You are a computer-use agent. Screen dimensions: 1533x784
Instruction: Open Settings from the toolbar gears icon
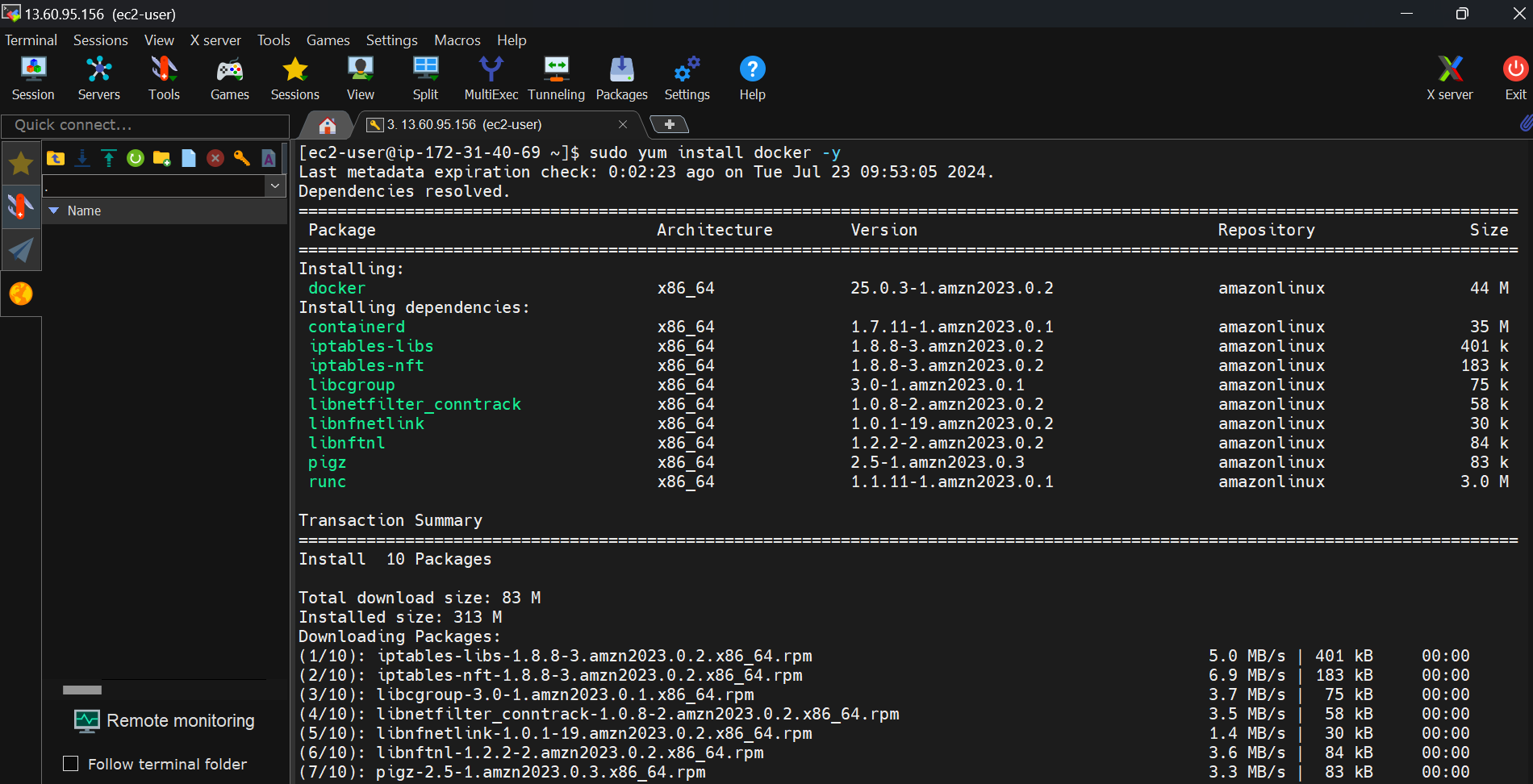687,78
